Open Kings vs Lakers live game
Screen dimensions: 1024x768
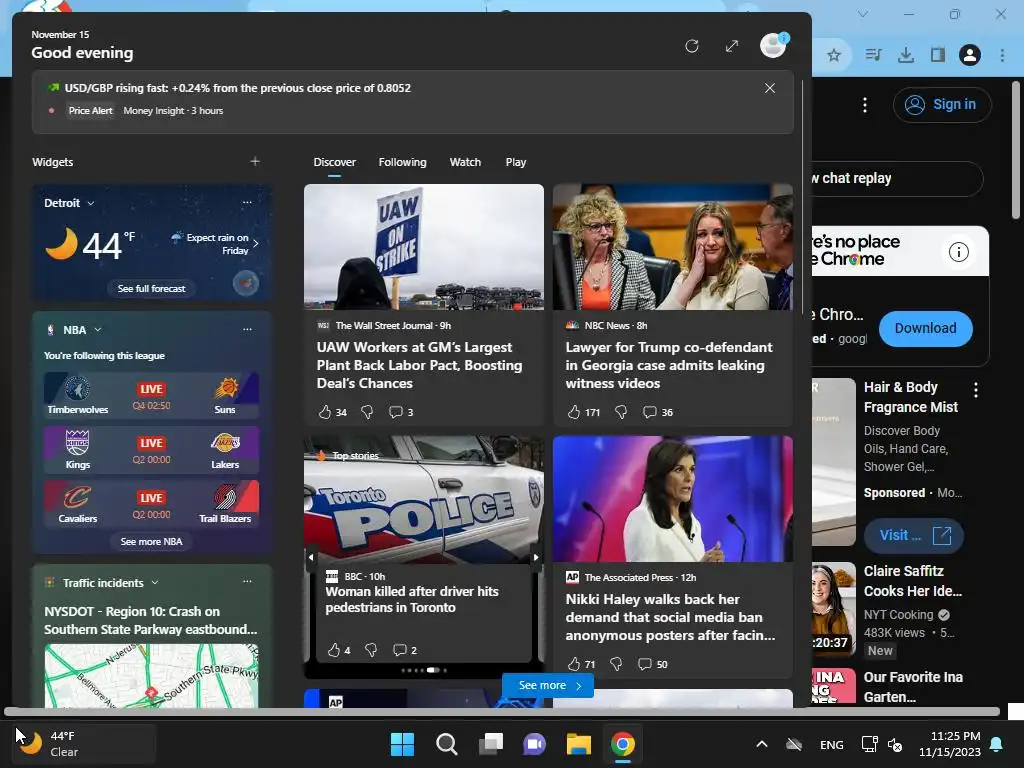pyautogui.click(x=152, y=450)
